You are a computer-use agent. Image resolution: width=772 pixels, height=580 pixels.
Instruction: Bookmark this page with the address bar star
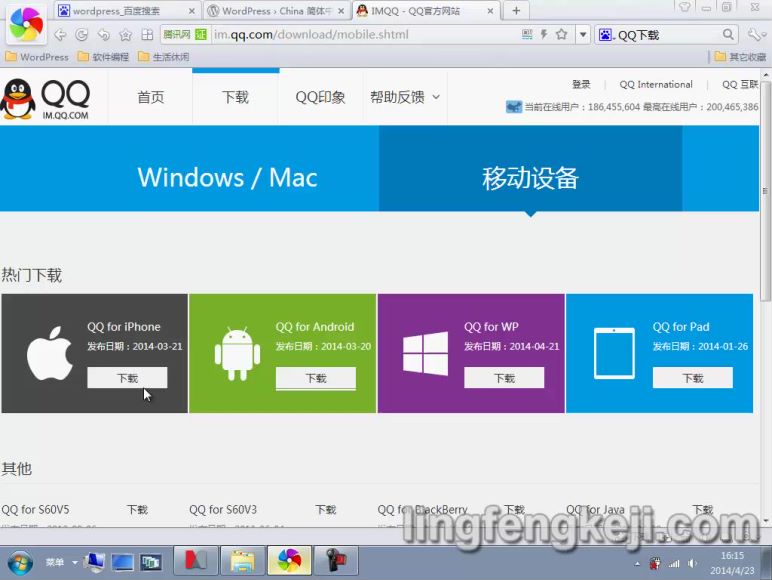click(561, 34)
